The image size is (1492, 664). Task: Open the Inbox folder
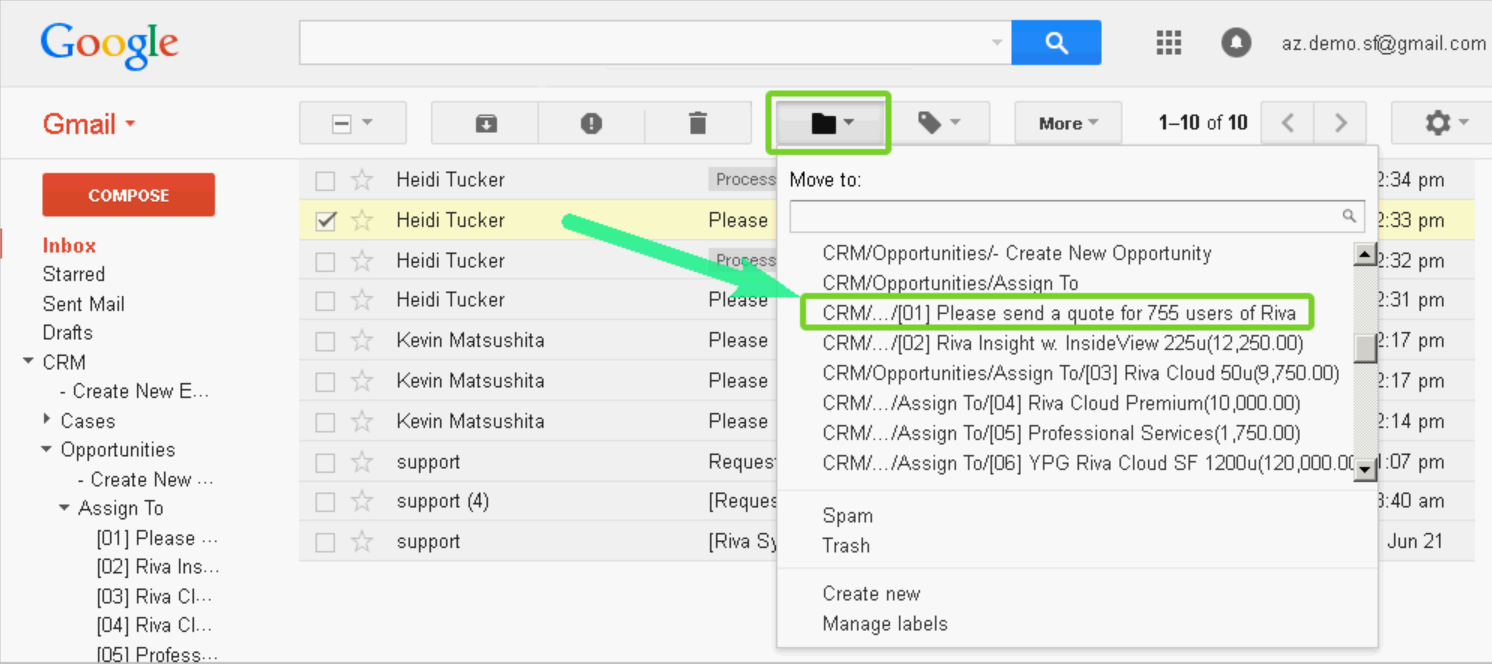pos(69,245)
